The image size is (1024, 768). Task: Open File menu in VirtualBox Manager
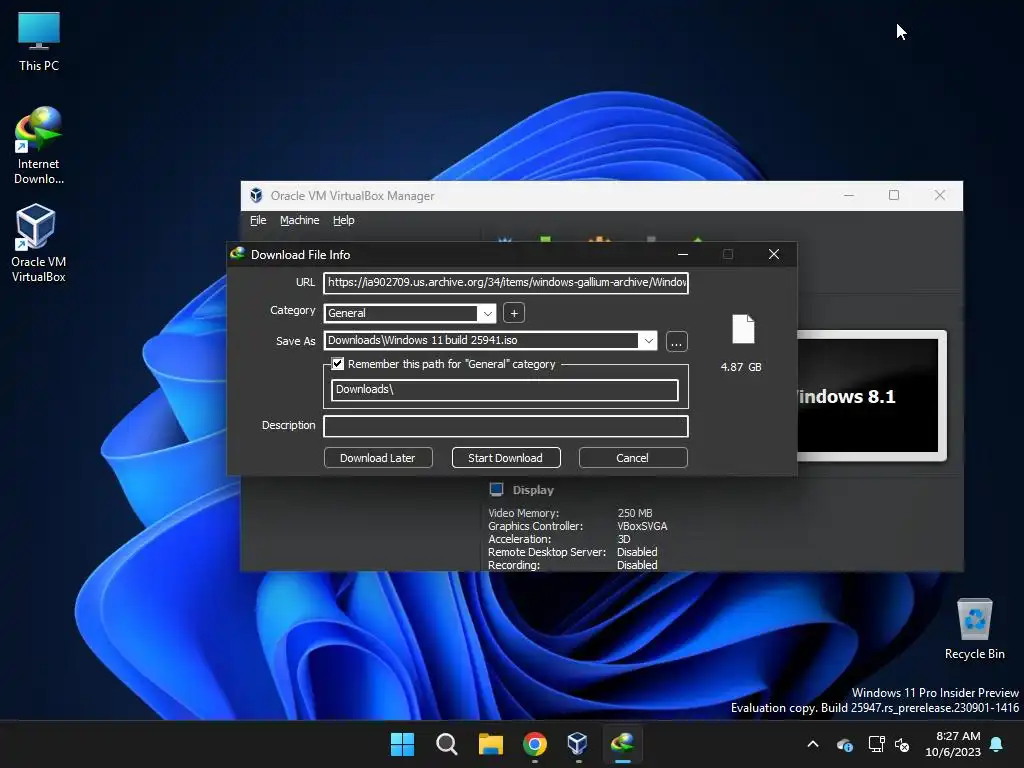pyautogui.click(x=258, y=220)
